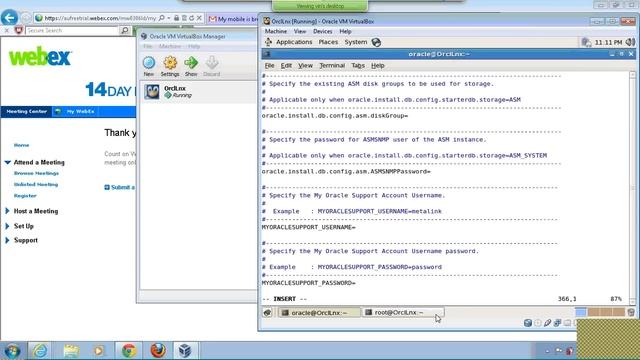Open the terminal's Terminal menu
This screenshot has width=640, height=360.
pos(332,66)
